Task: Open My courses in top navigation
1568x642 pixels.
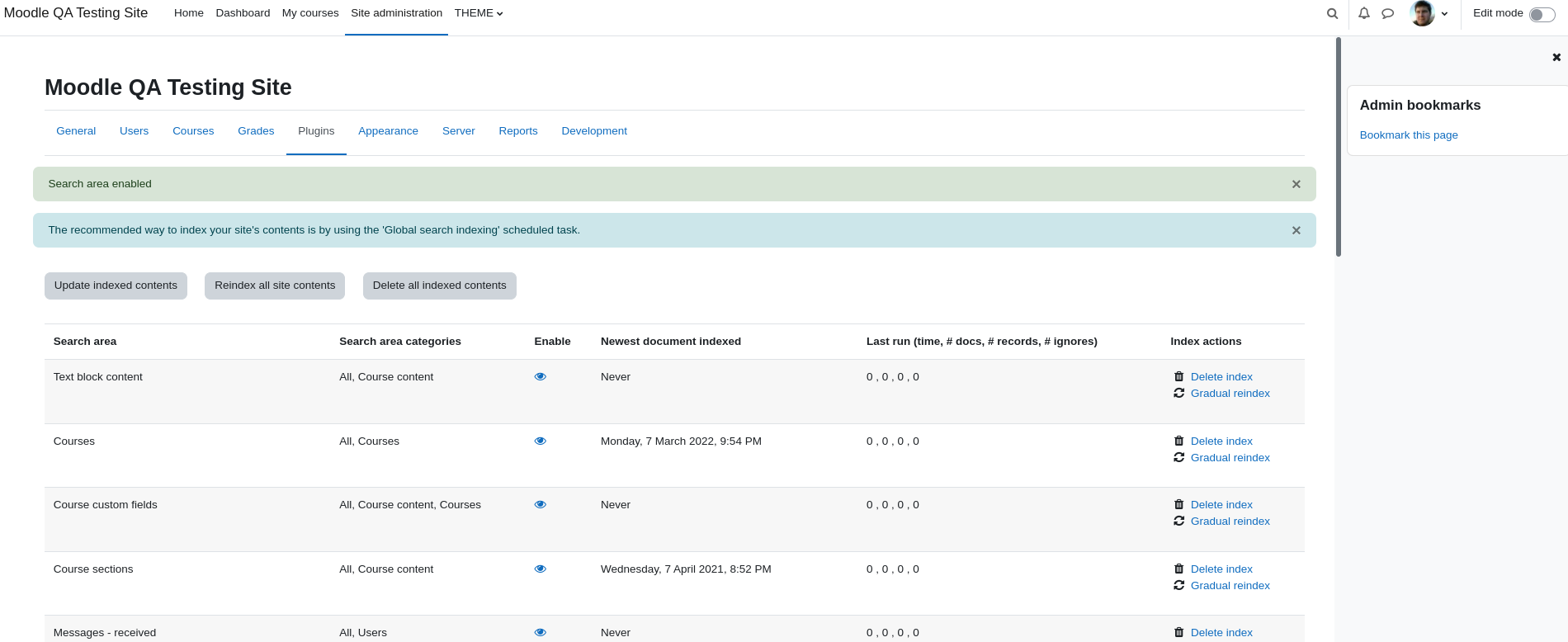Action: (x=310, y=13)
